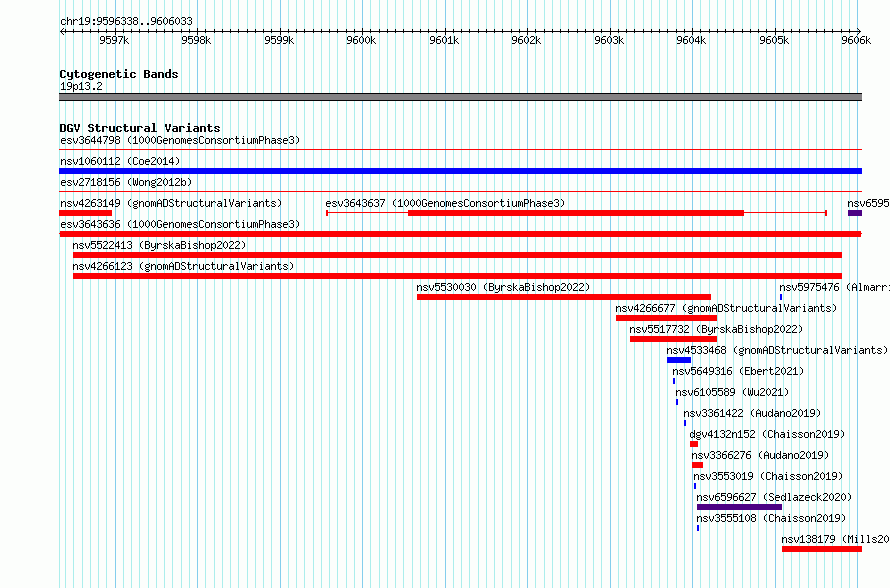Open the DGV Structural Variants track title
The image size is (890, 588).
(x=140, y=128)
